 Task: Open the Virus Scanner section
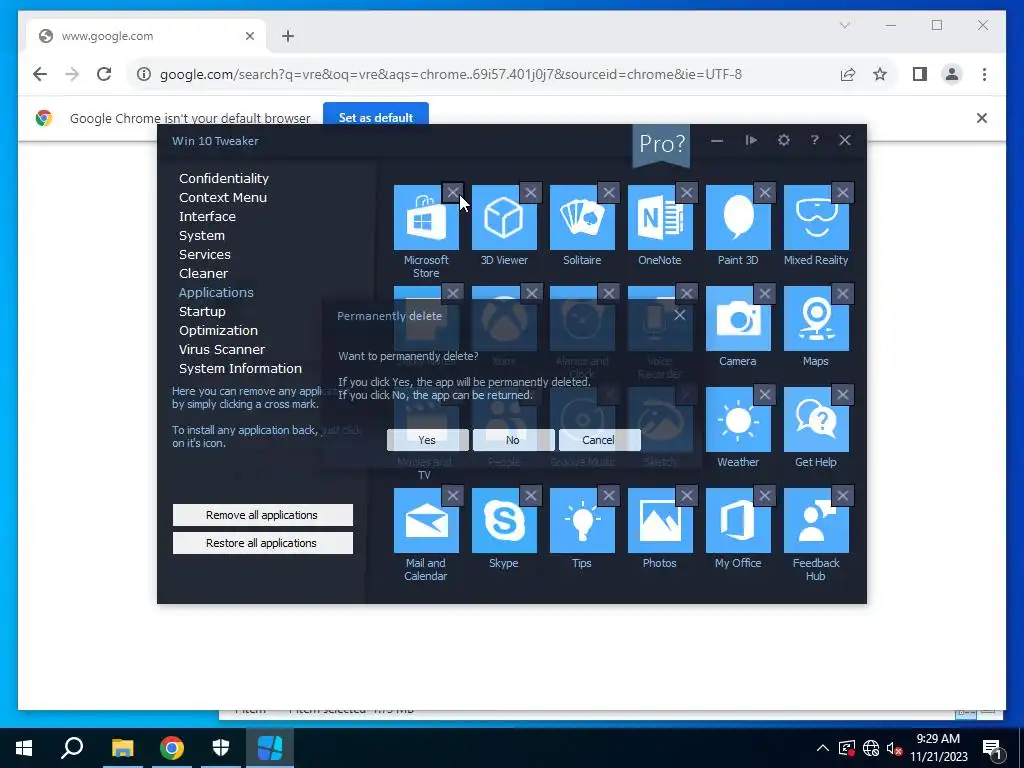coord(222,349)
